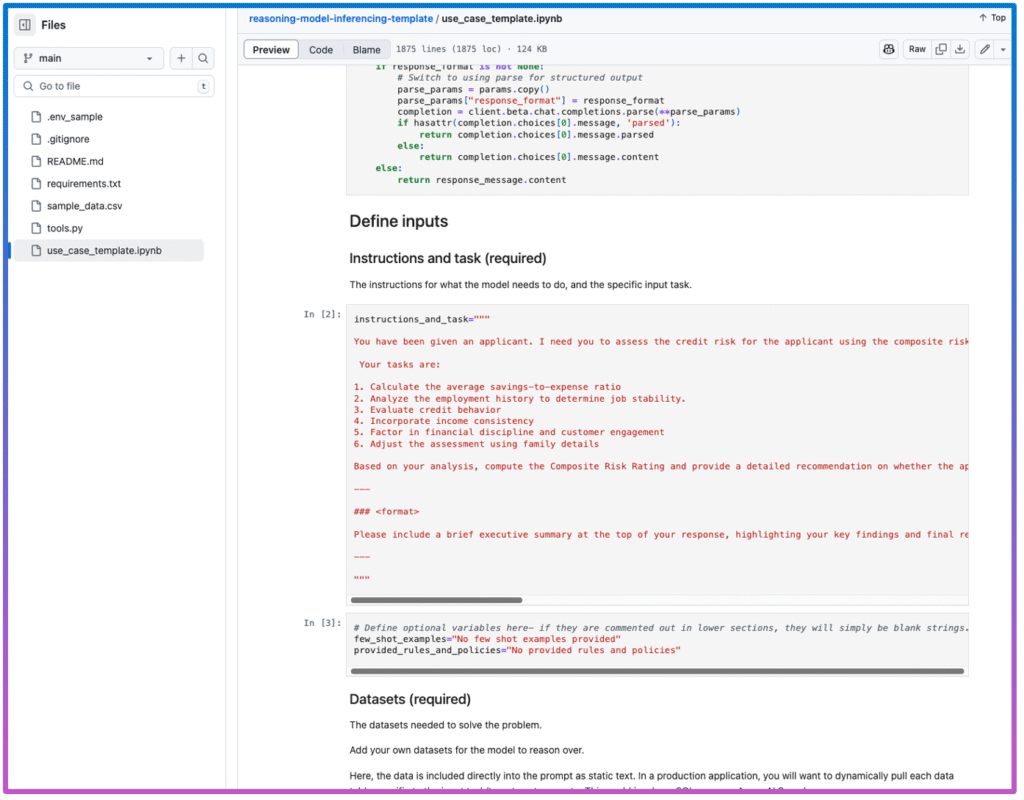Edit file with the pencil icon
Image resolution: width=1024 pixels, height=800 pixels.
(985, 49)
